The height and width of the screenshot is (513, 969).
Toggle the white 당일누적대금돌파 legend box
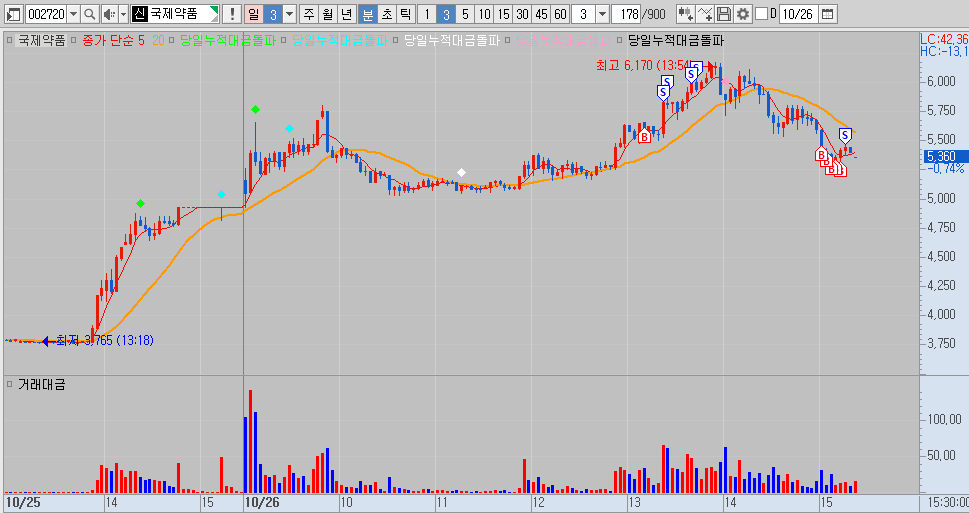(396, 41)
